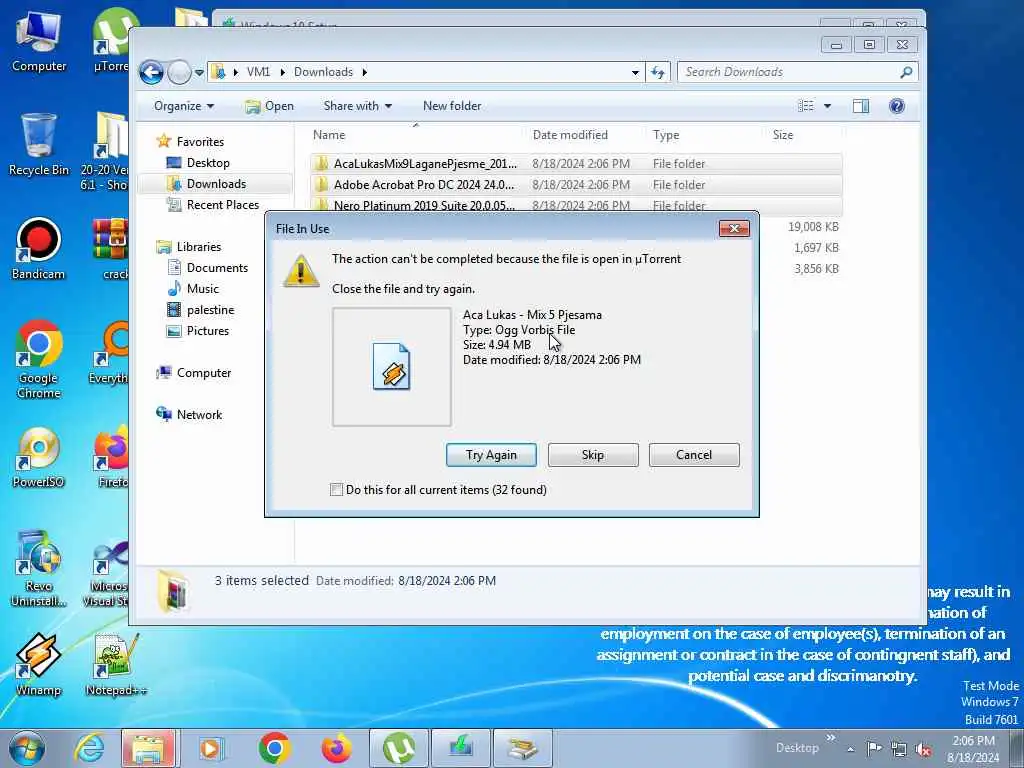1024x768 pixels.
Task: Open the view options dropdown arrow
Action: [x=827, y=106]
